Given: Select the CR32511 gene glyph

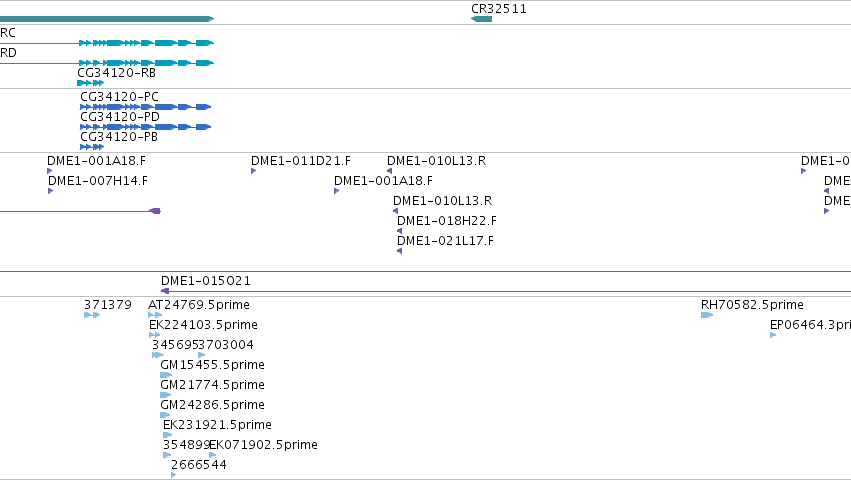Looking at the screenshot, I should (481, 19).
